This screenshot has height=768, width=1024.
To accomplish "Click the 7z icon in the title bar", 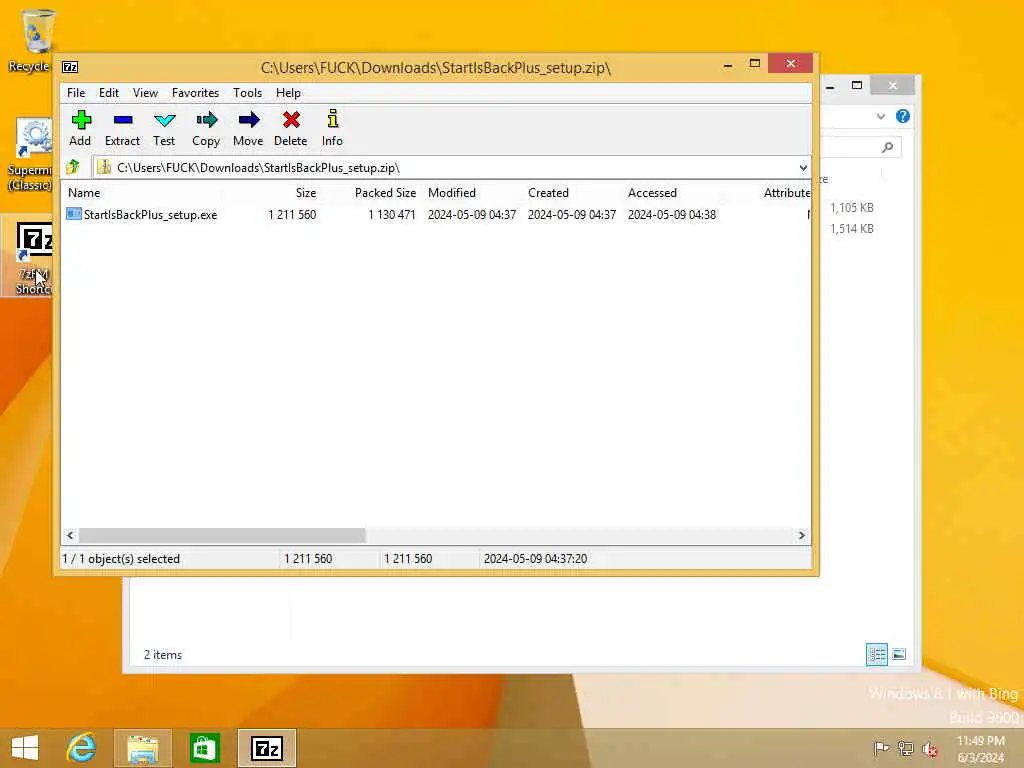I will pos(70,67).
